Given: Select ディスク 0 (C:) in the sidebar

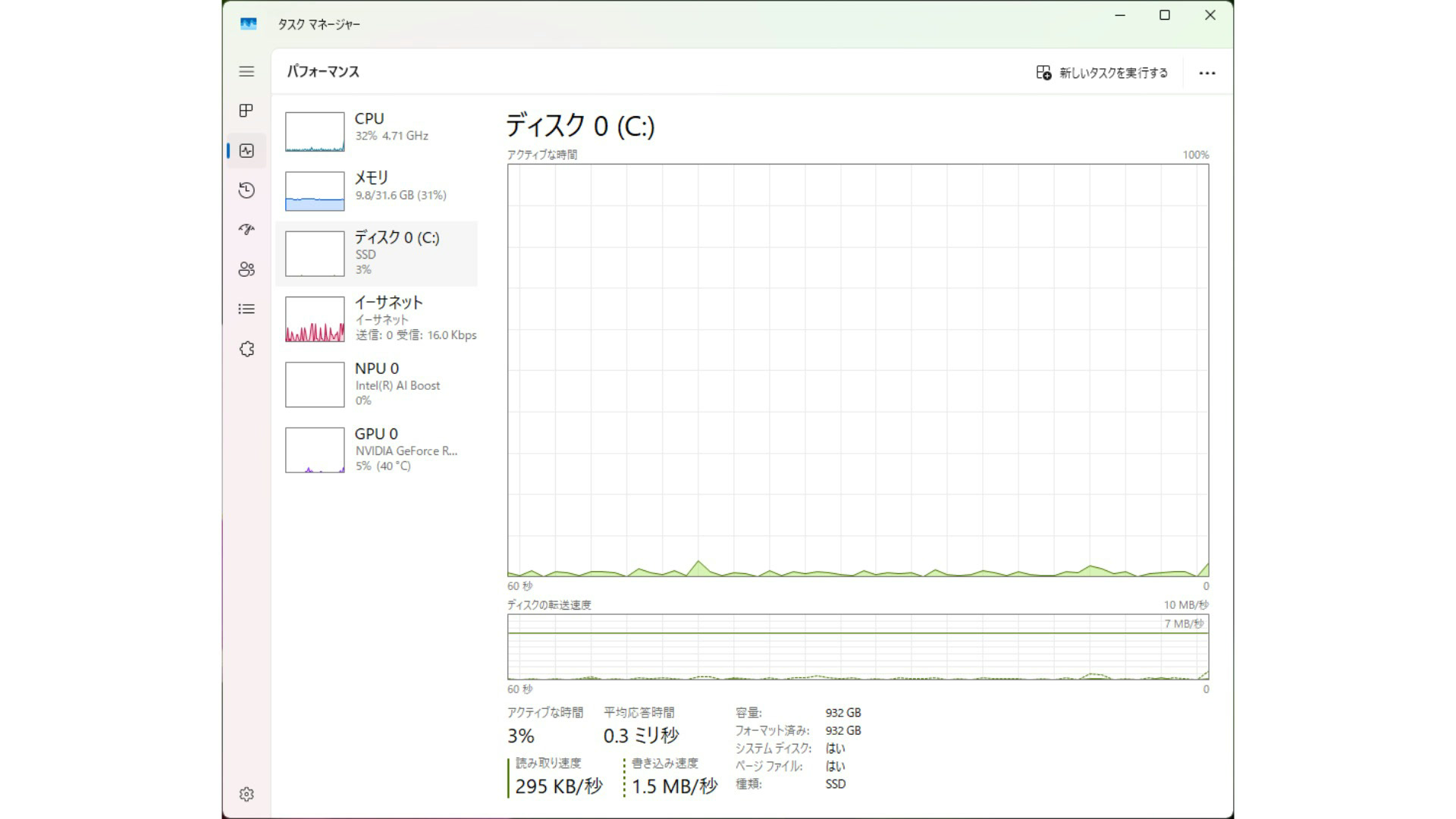Looking at the screenshot, I should (377, 253).
